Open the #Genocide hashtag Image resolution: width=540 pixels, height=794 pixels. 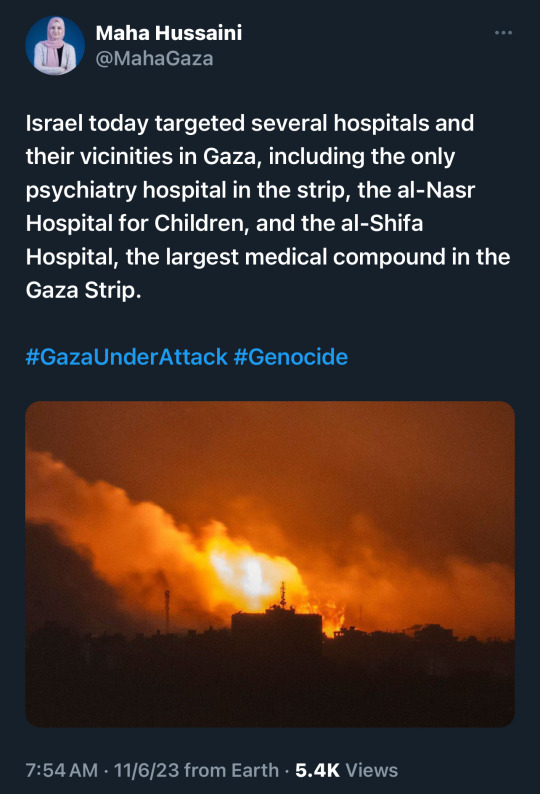pos(291,357)
